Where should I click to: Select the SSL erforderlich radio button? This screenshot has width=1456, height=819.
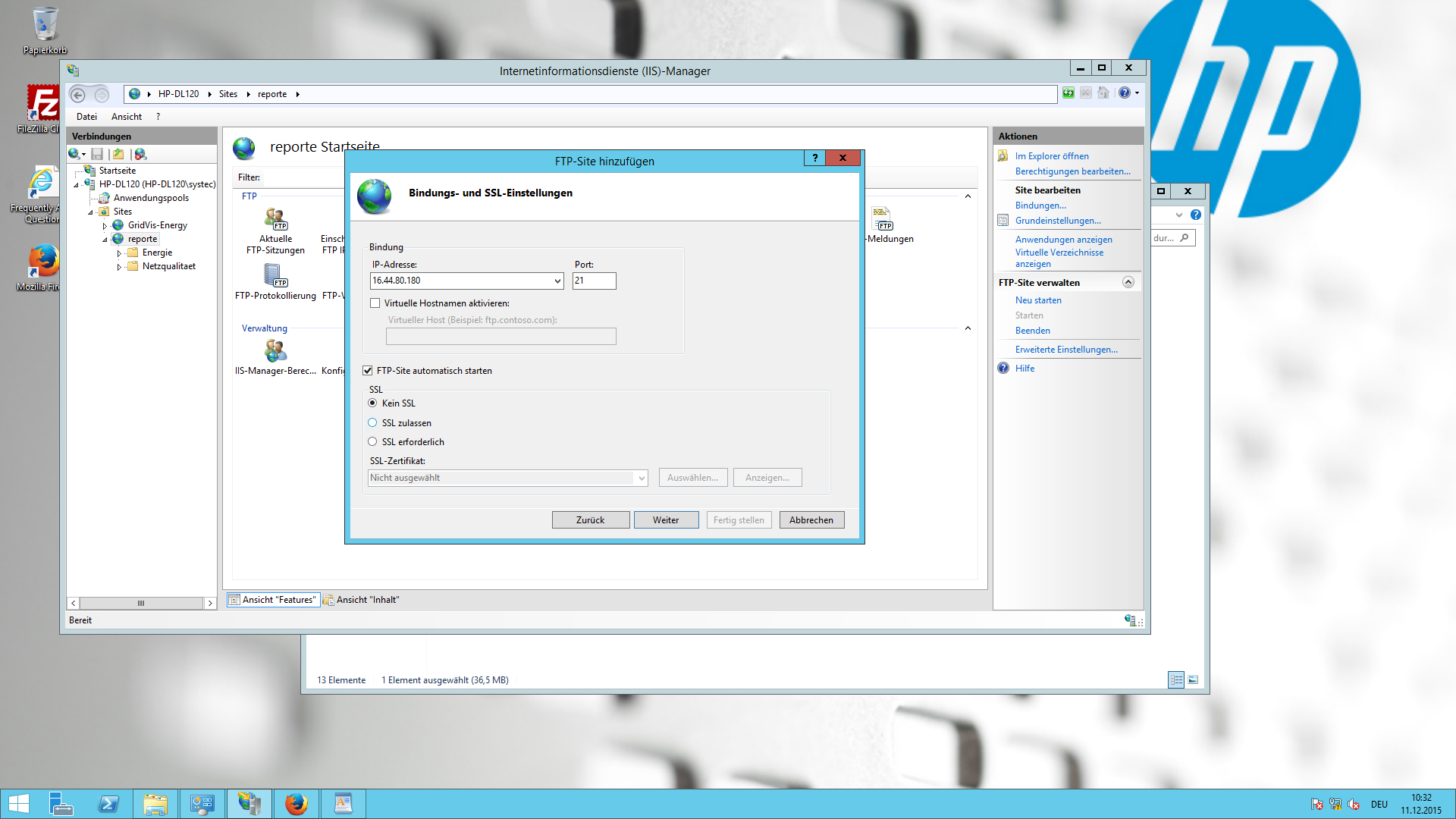pos(372,442)
